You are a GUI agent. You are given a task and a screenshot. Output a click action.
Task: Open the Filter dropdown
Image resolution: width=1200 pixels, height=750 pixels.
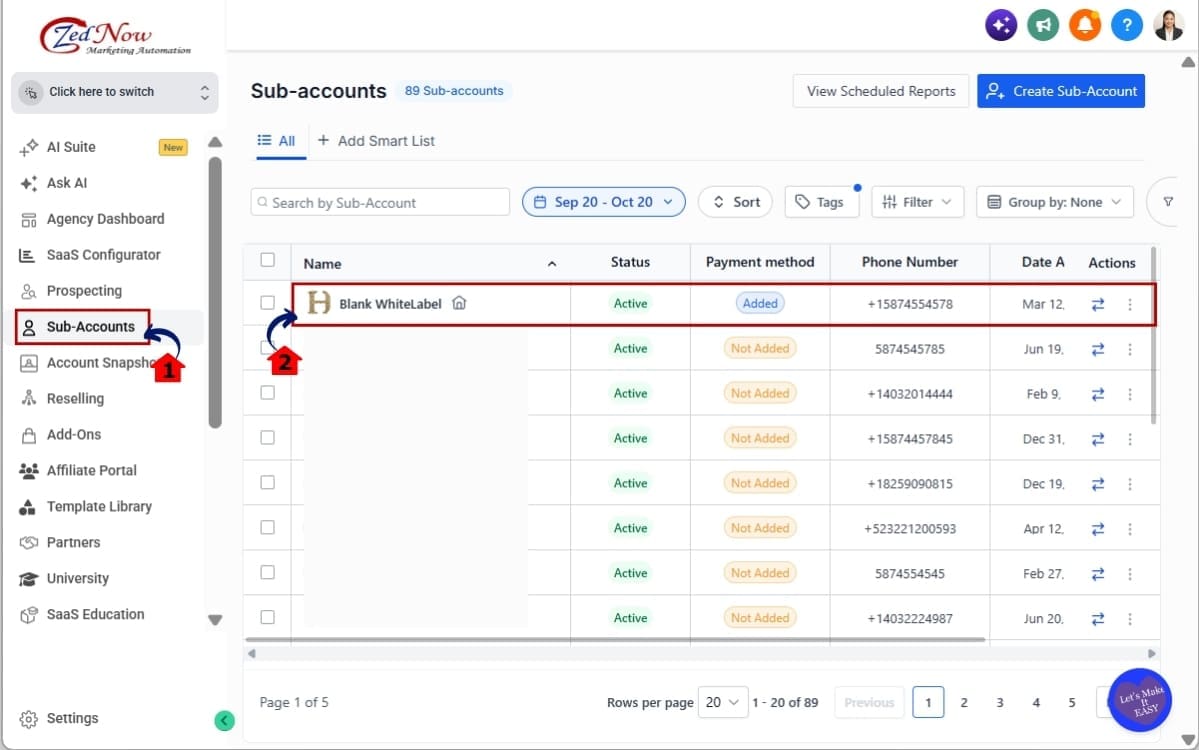(x=918, y=202)
